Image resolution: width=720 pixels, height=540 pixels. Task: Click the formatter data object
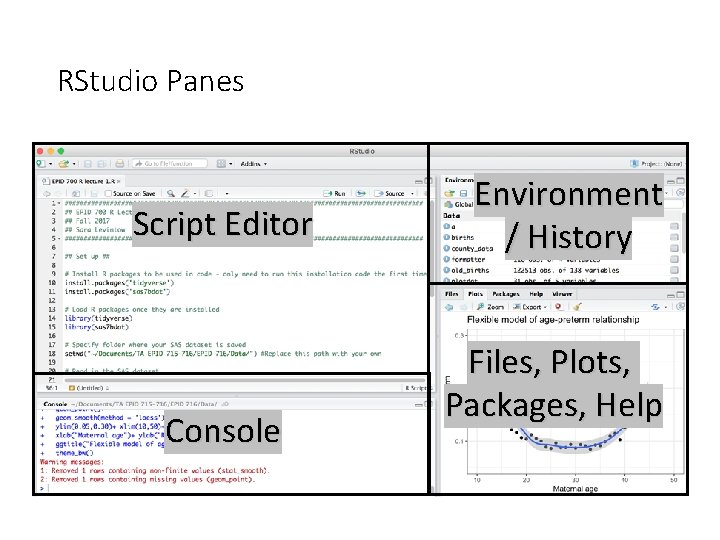[x=468, y=259]
